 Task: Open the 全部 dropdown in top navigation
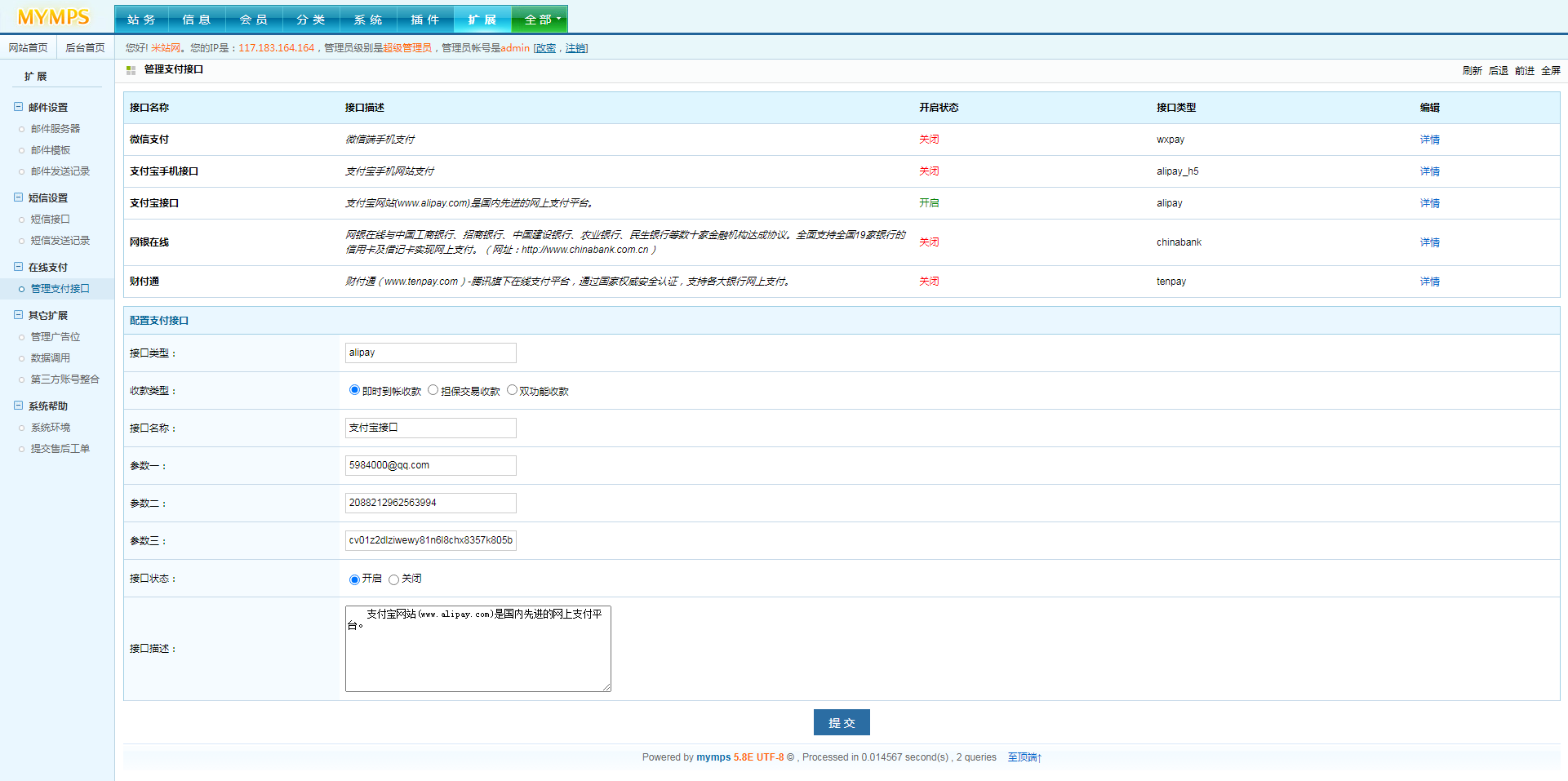point(540,20)
